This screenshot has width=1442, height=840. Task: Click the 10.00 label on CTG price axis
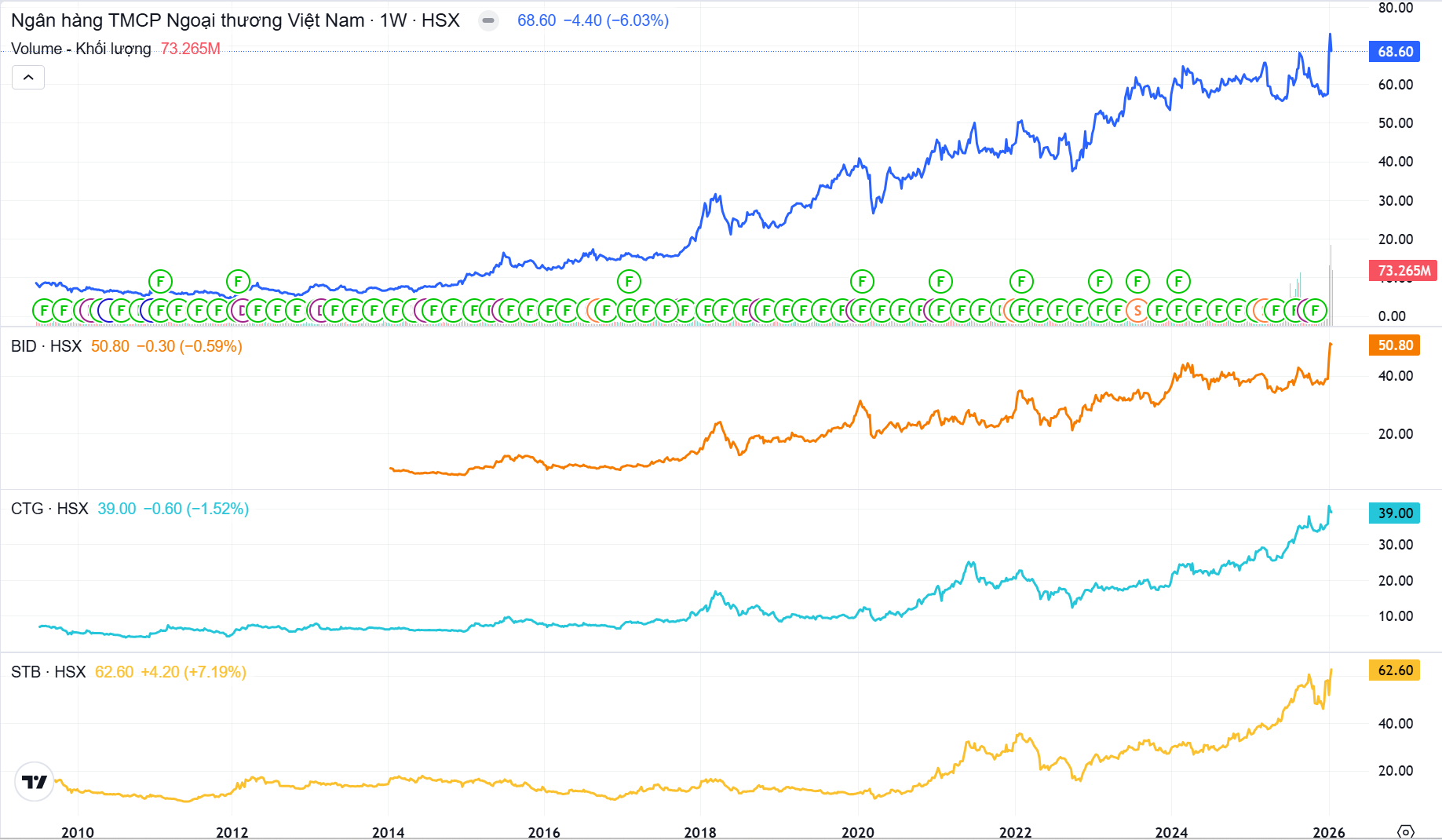pos(1396,616)
